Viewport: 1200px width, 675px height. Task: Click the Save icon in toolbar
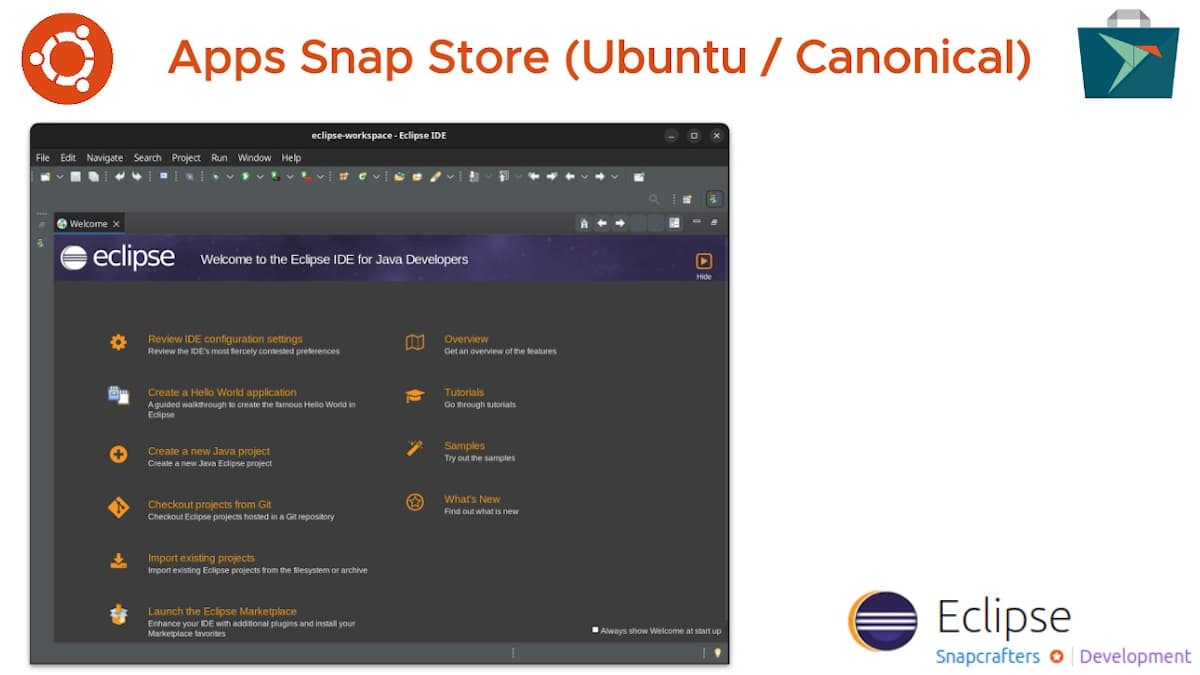click(75, 177)
